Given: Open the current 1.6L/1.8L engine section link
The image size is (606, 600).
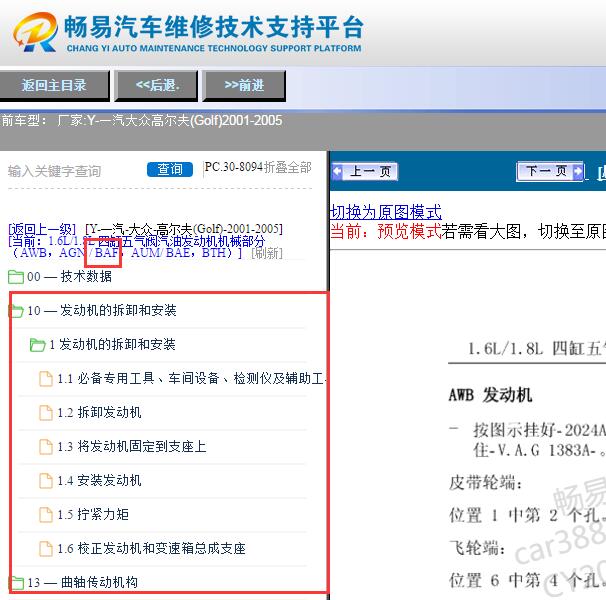Looking at the screenshot, I should click(x=136, y=247).
